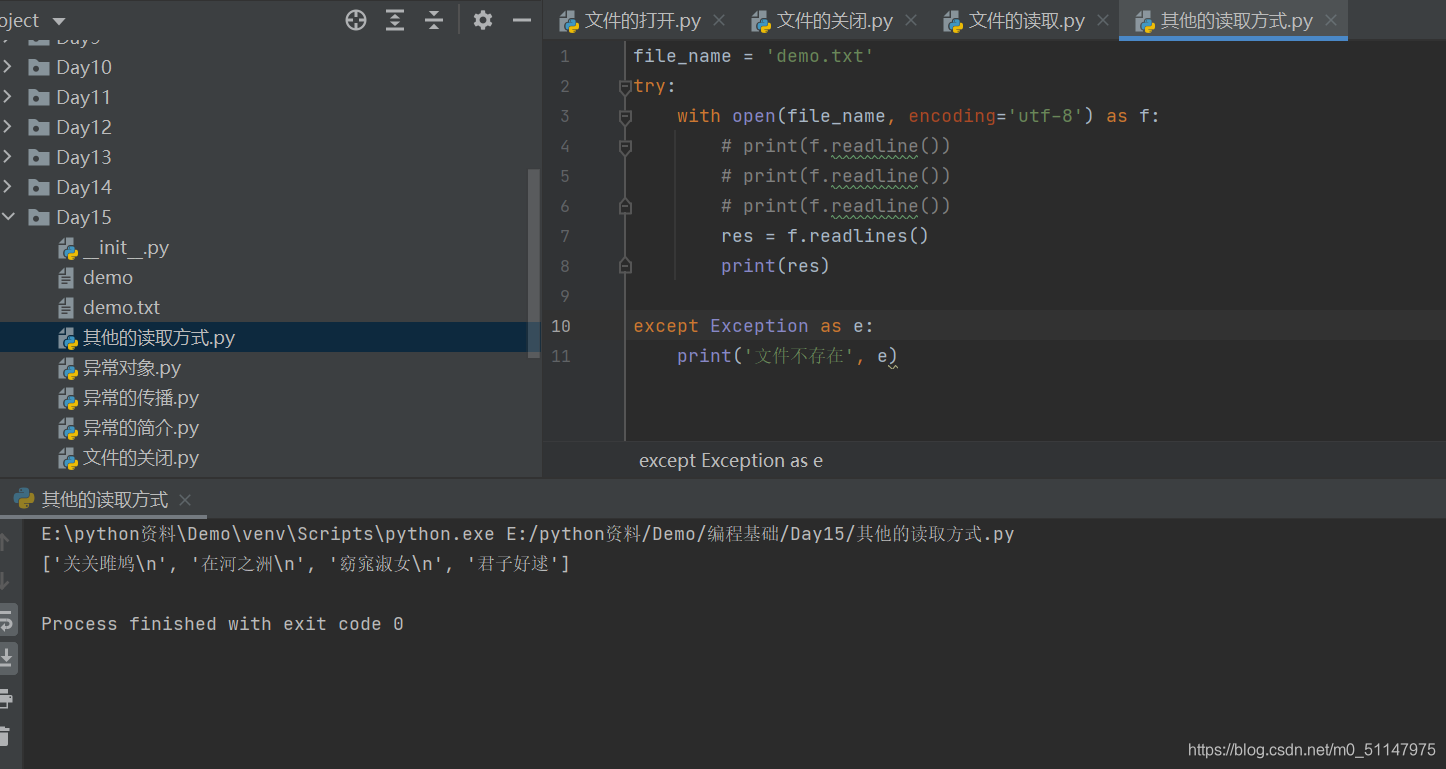
Task: Click the '文件不存在' string on line 11
Action: tap(799, 356)
